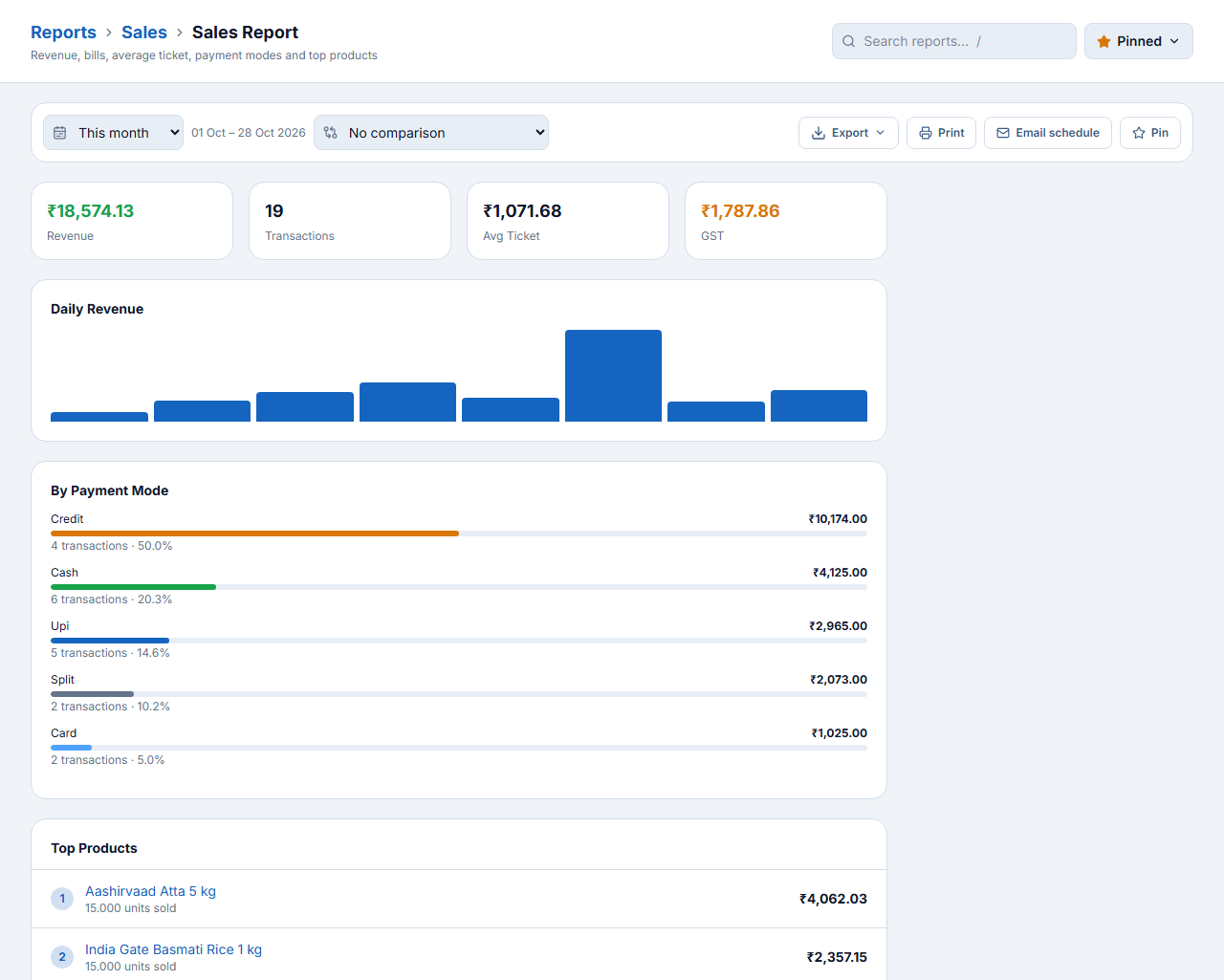This screenshot has width=1224, height=980.
Task: Open the Export menu
Action: [848, 133]
